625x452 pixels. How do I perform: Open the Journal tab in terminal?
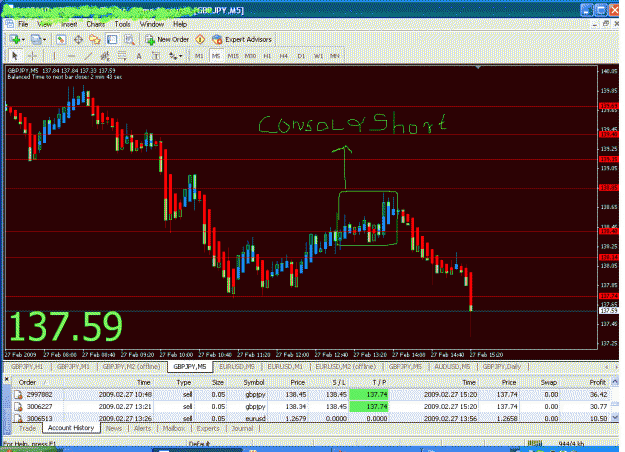click(x=242, y=428)
